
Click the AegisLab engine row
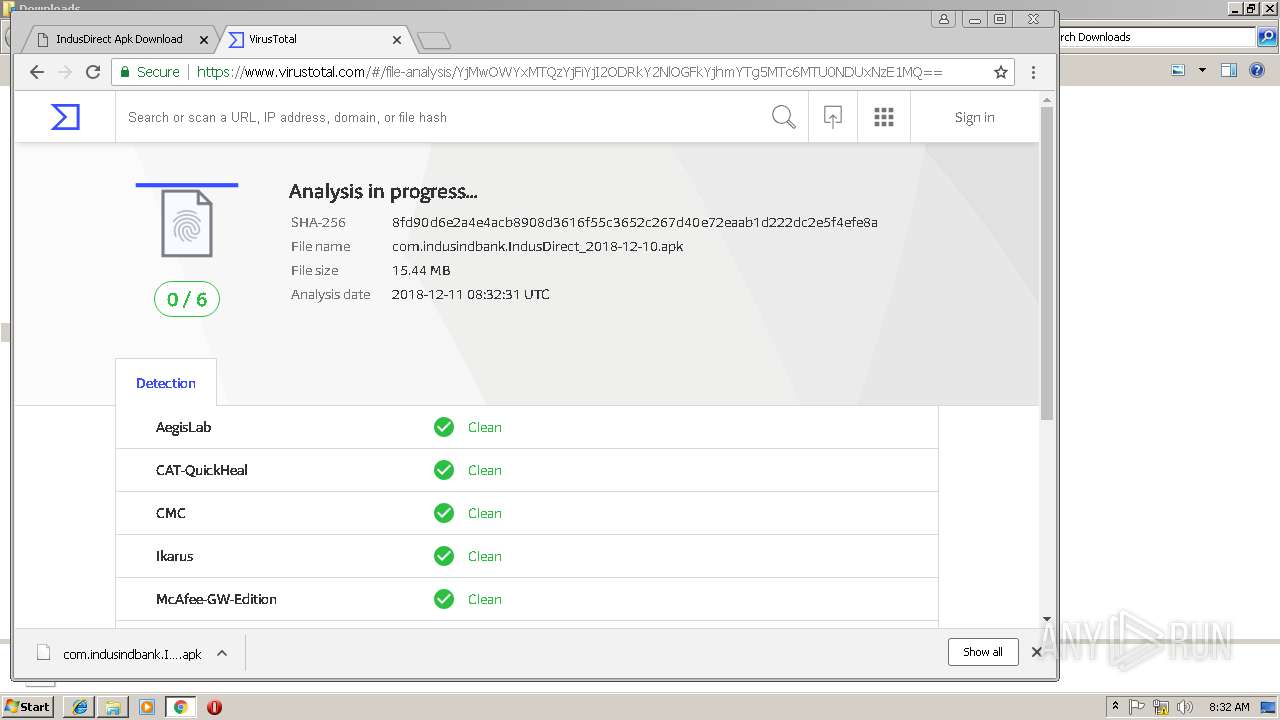(527, 427)
